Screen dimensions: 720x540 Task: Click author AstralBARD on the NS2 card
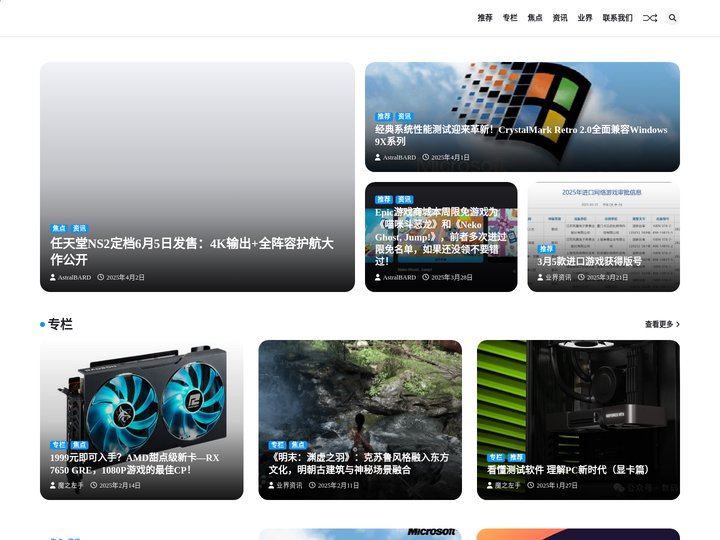coord(71,277)
